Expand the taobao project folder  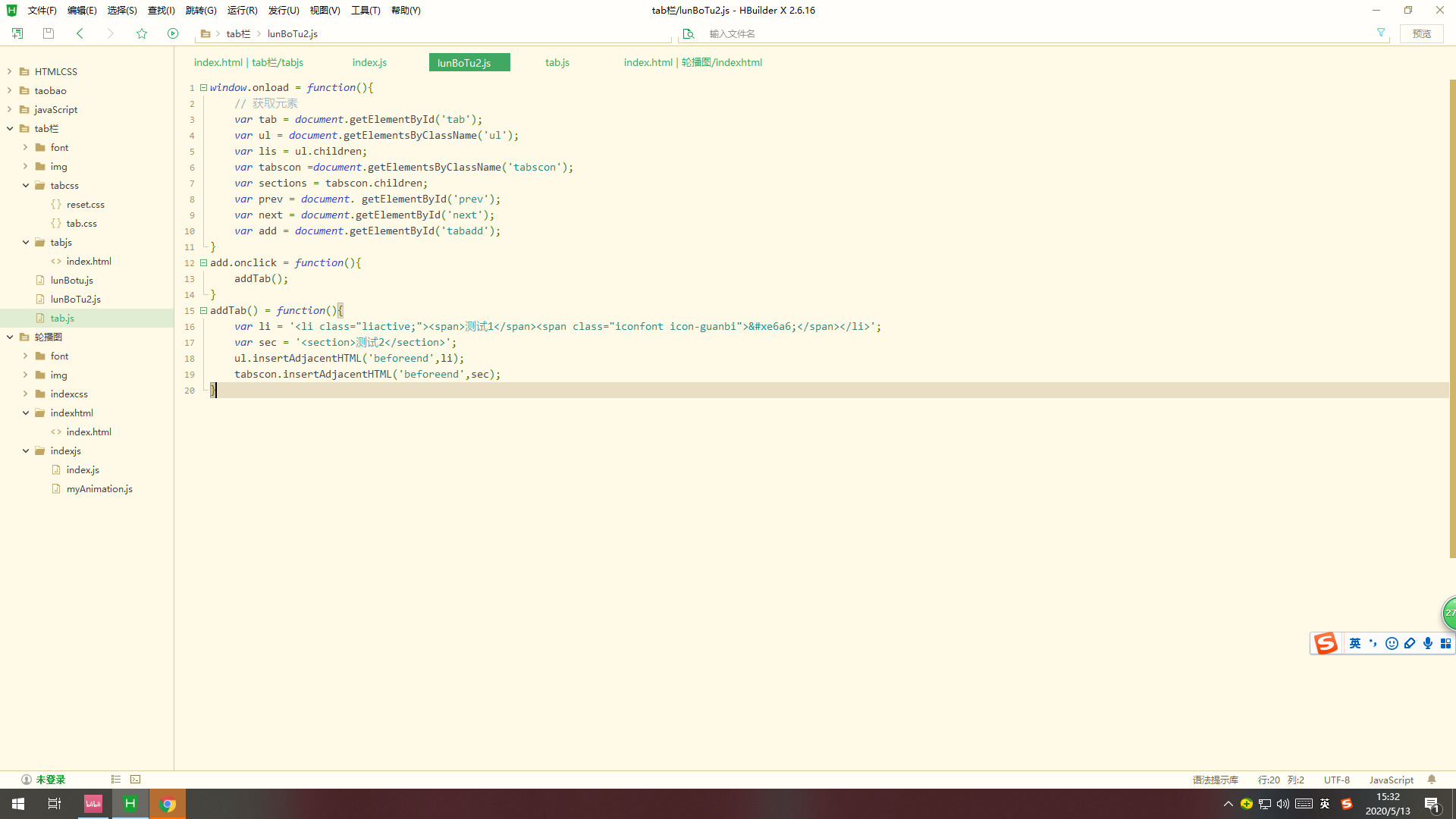tap(9, 90)
